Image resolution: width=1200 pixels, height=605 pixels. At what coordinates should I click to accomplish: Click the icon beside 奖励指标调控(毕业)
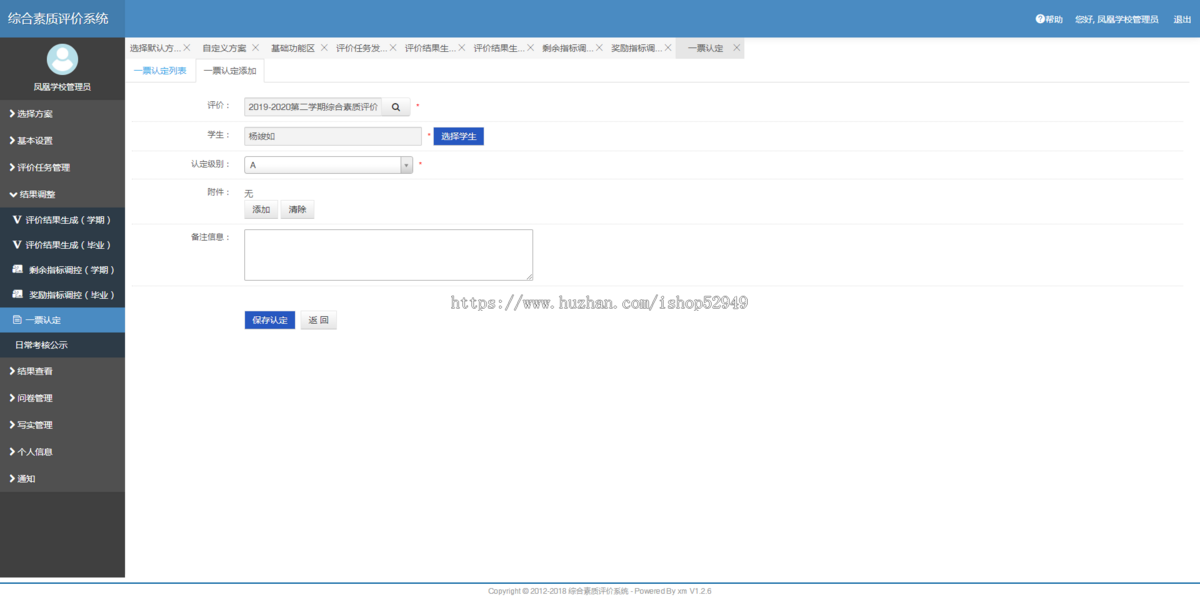tap(18, 294)
